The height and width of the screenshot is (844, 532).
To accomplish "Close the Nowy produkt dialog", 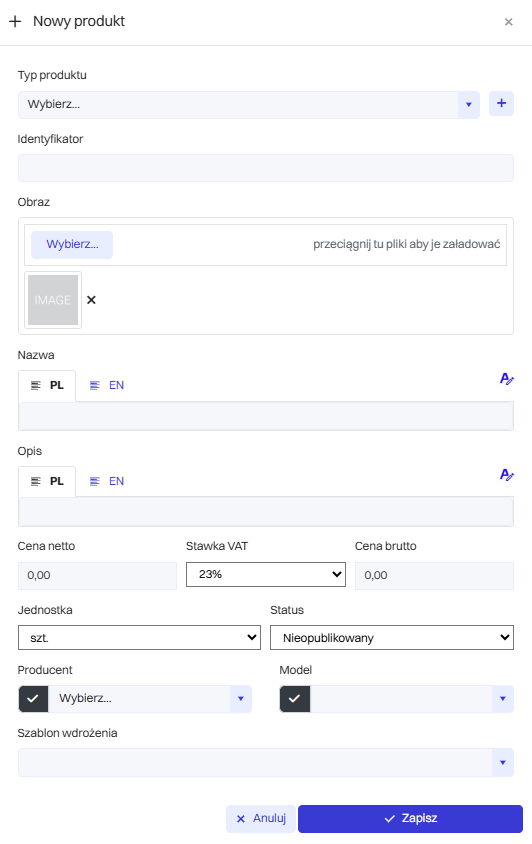I will [508, 22].
